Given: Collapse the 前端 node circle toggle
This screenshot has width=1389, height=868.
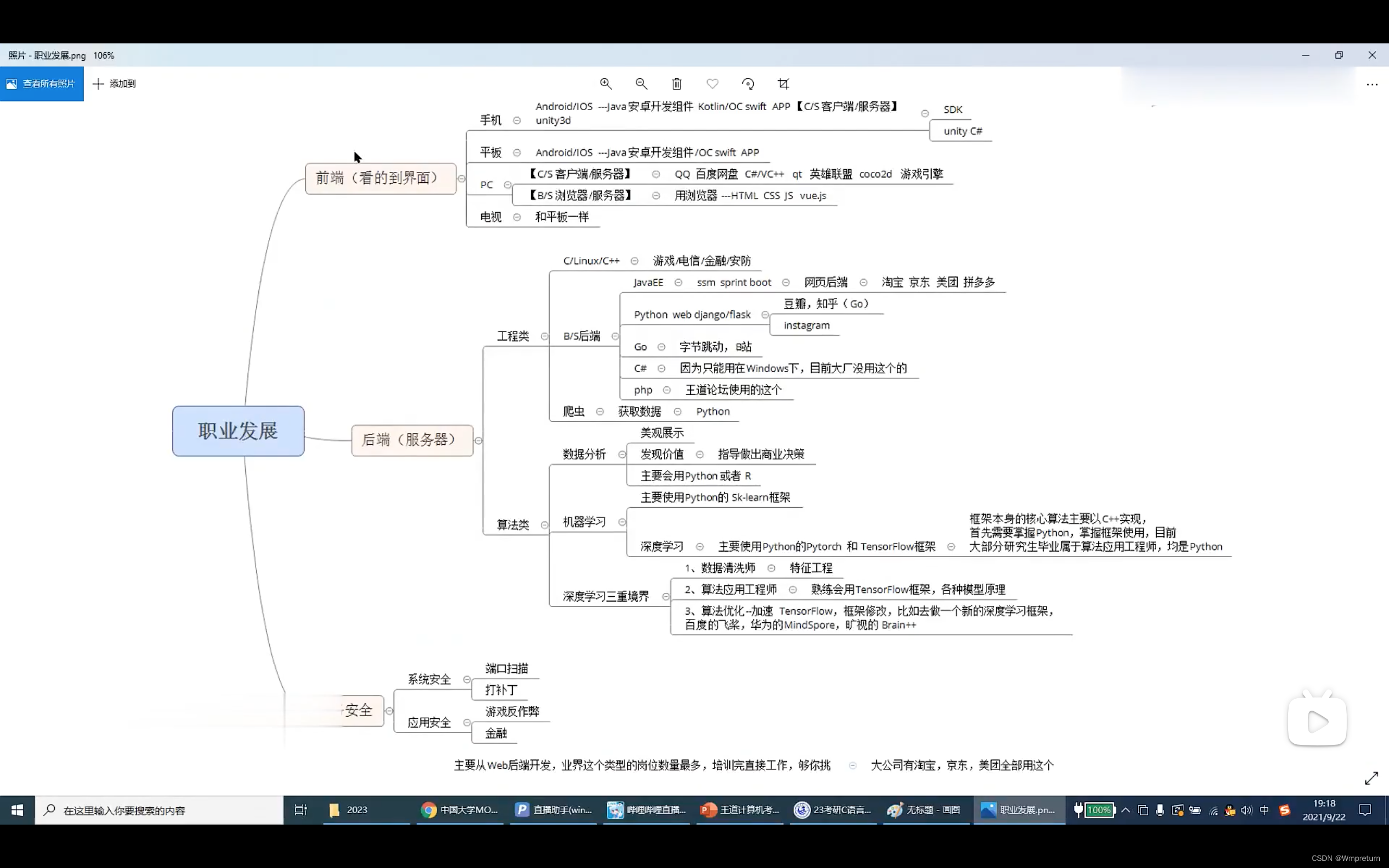Looking at the screenshot, I should click(461, 178).
